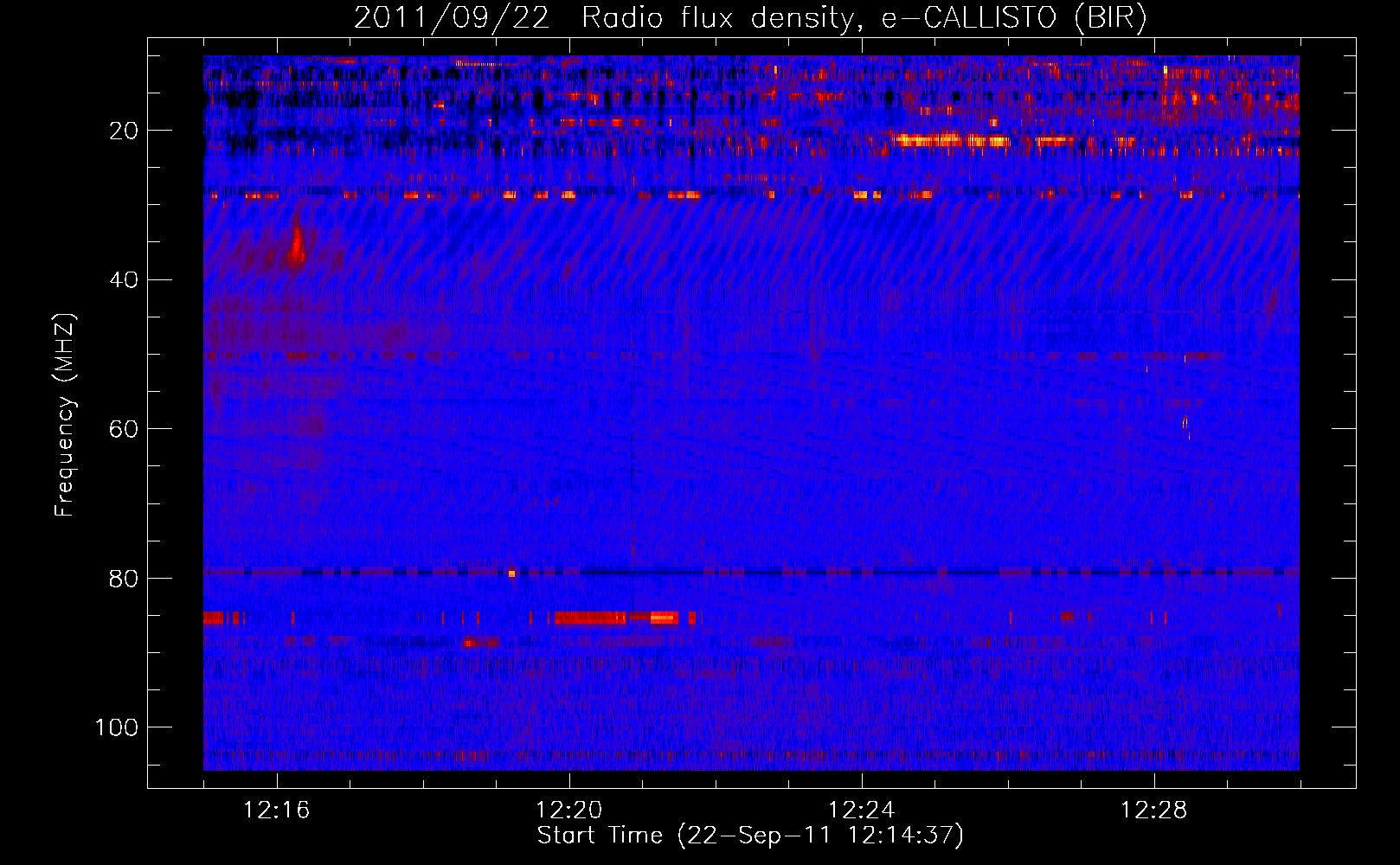The height and width of the screenshot is (865, 1400).
Task: Click the 12:16 time tick label
Action: (x=277, y=811)
